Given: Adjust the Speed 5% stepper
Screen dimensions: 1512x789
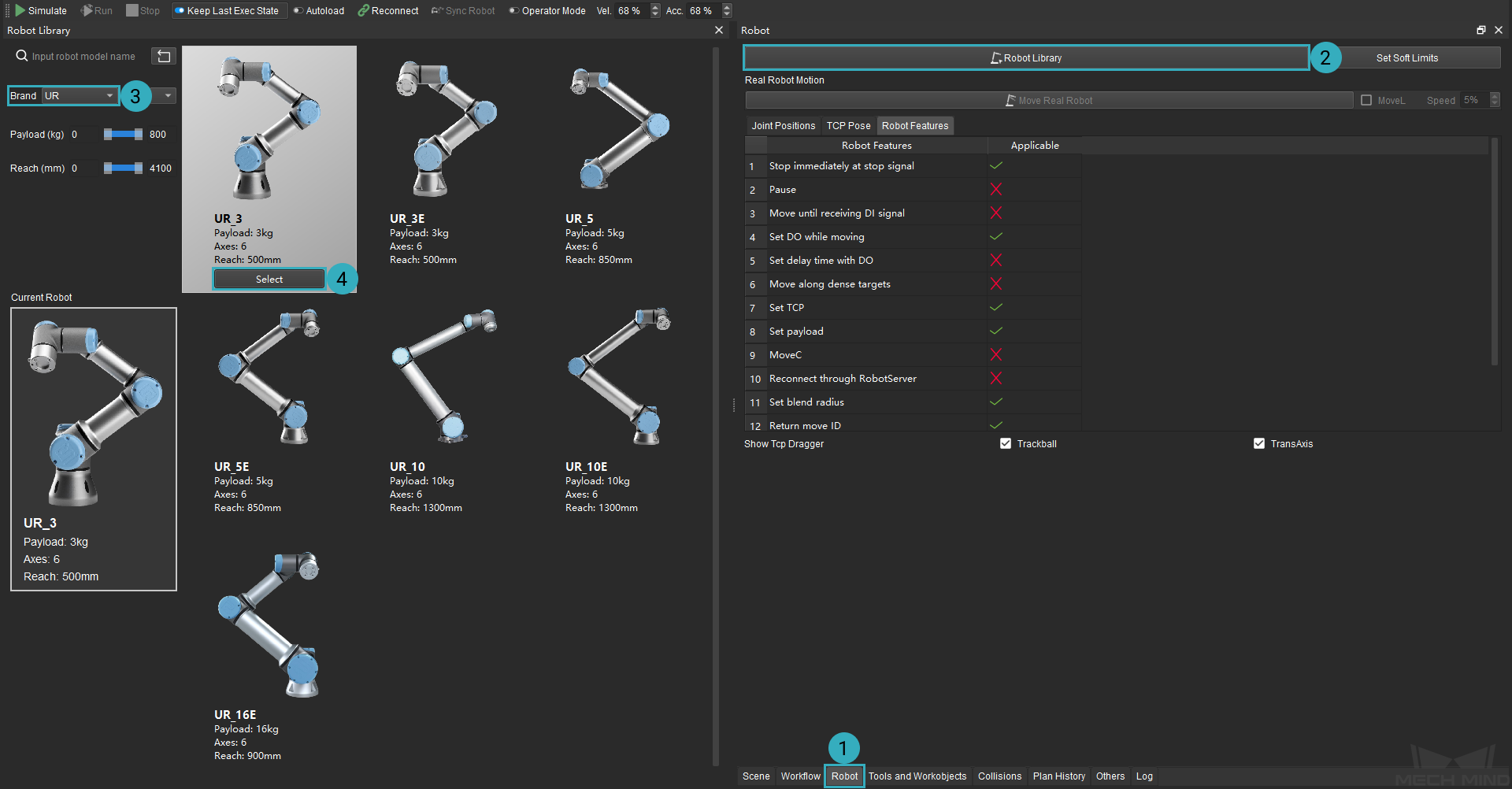Looking at the screenshot, I should [1495, 100].
